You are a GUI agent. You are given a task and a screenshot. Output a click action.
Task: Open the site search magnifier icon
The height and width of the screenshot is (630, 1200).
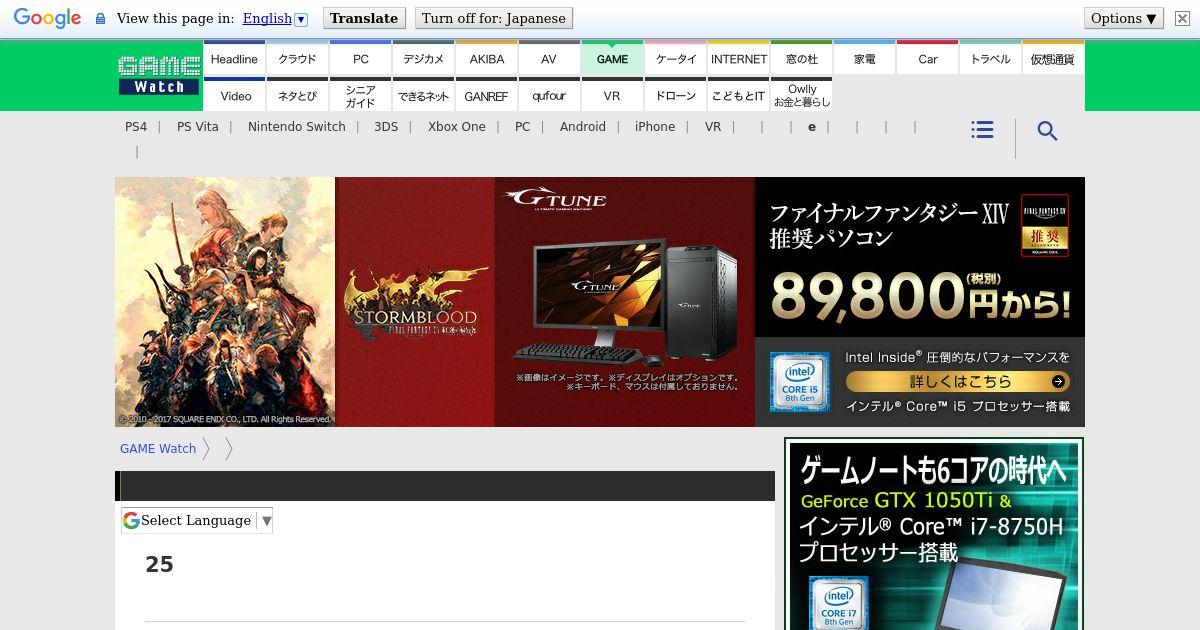(1047, 131)
